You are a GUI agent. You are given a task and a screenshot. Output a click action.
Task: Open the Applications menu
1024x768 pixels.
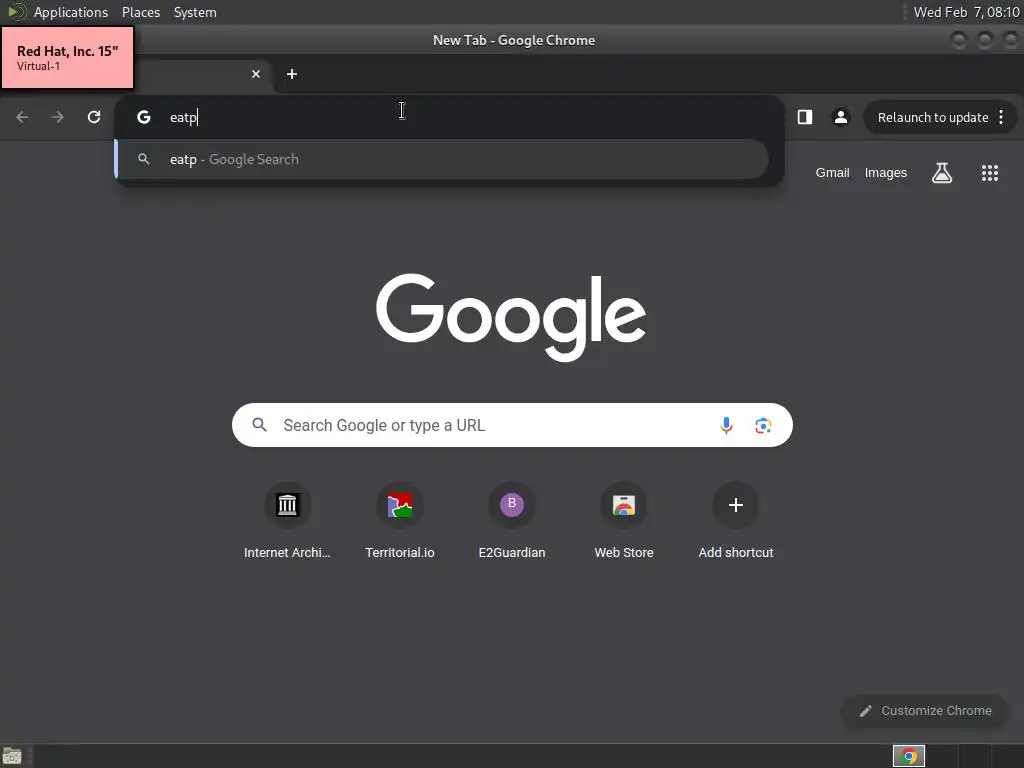71,12
